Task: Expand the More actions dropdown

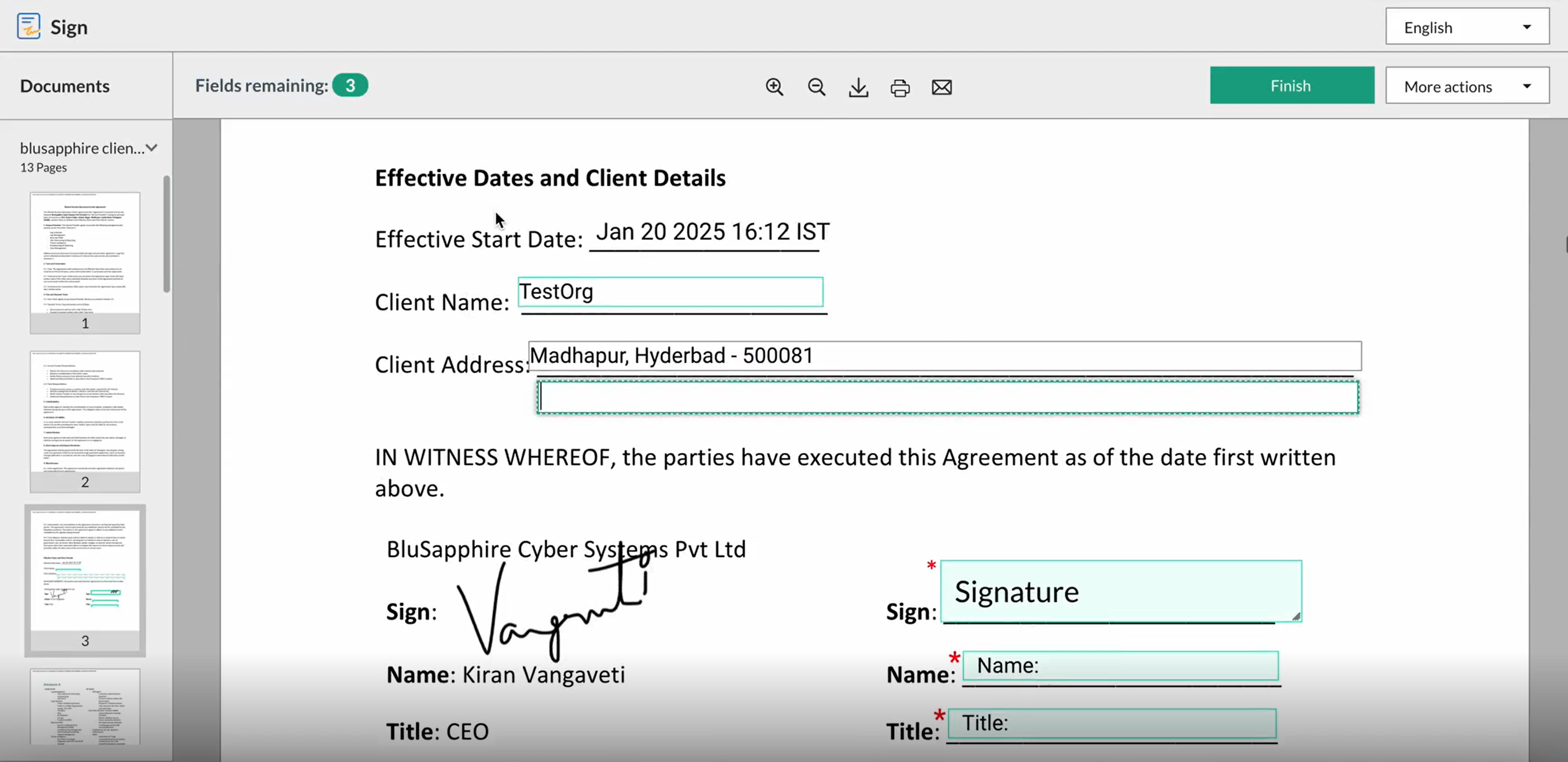Action: point(1467,86)
